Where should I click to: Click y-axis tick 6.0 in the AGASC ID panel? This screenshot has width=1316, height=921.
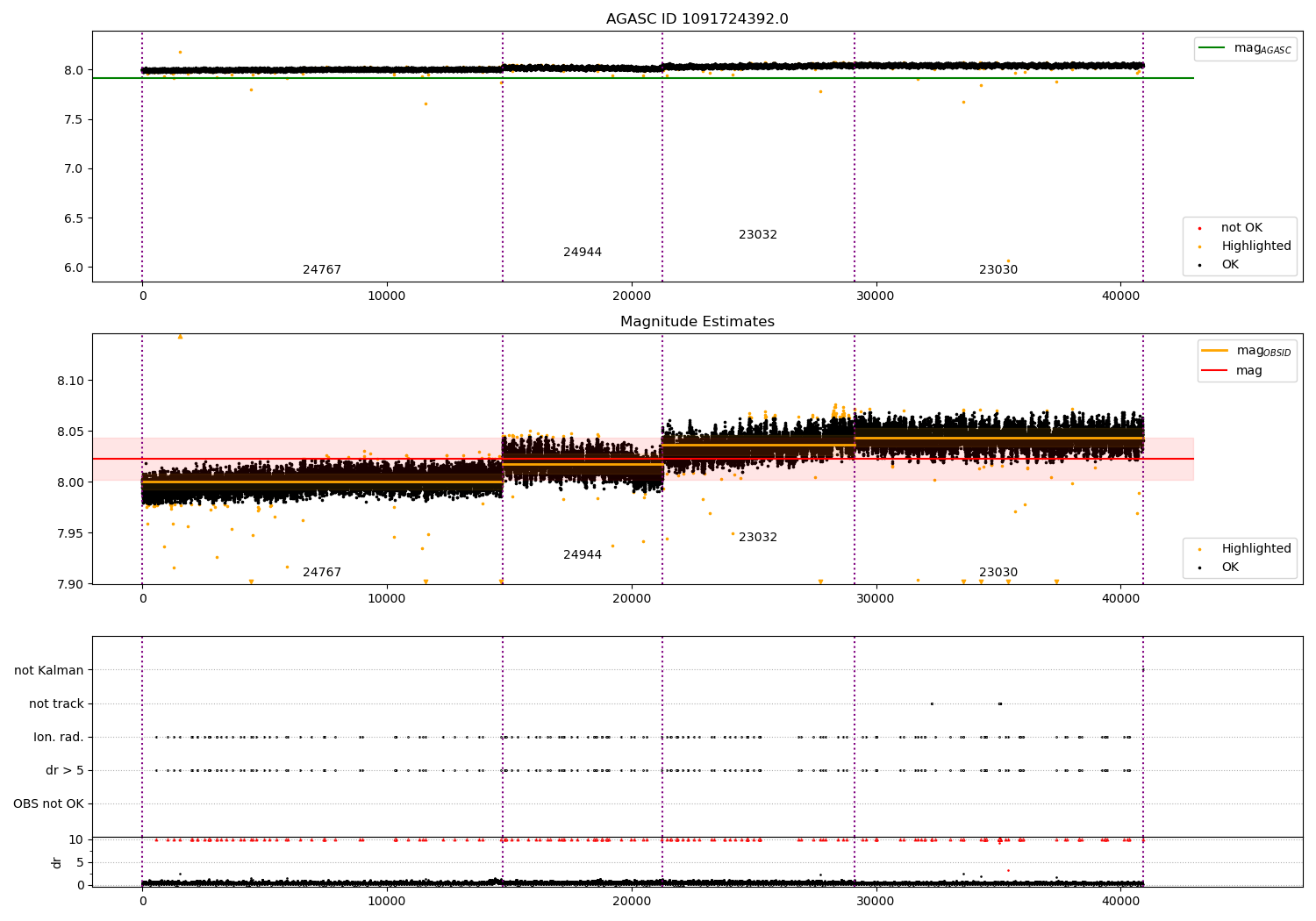(73, 268)
